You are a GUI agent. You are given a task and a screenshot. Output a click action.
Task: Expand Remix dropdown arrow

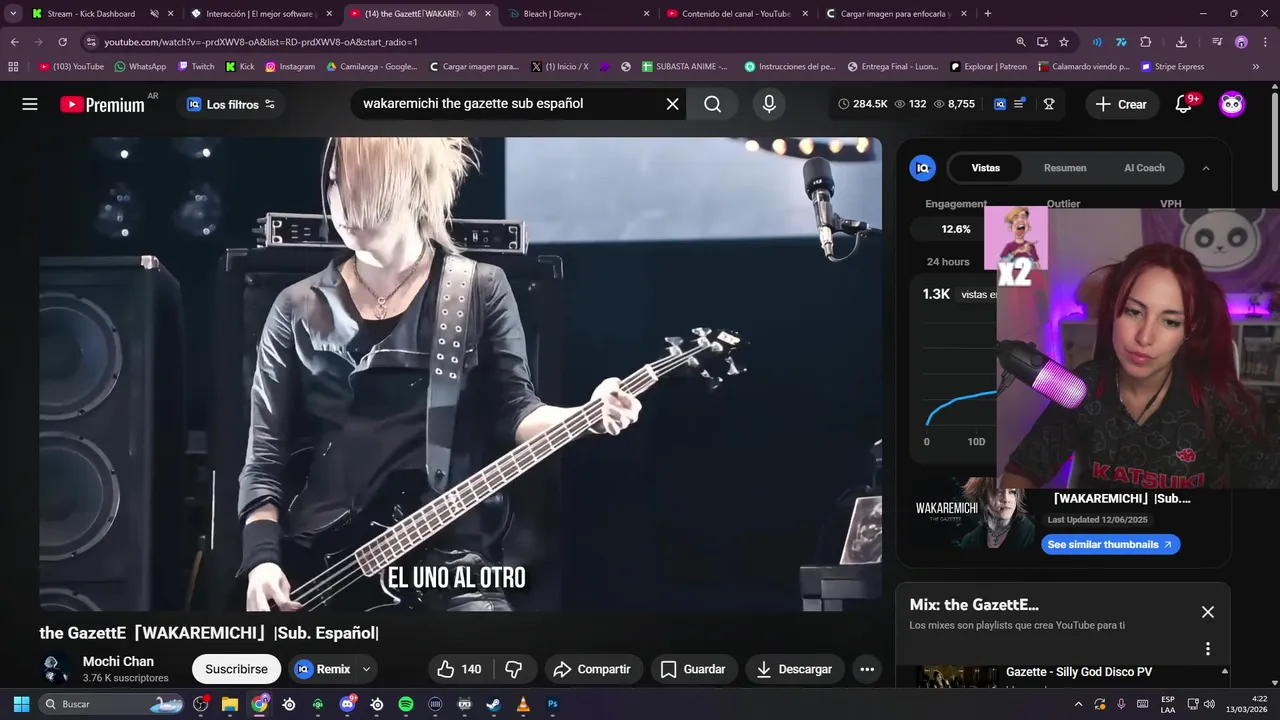[366, 669]
